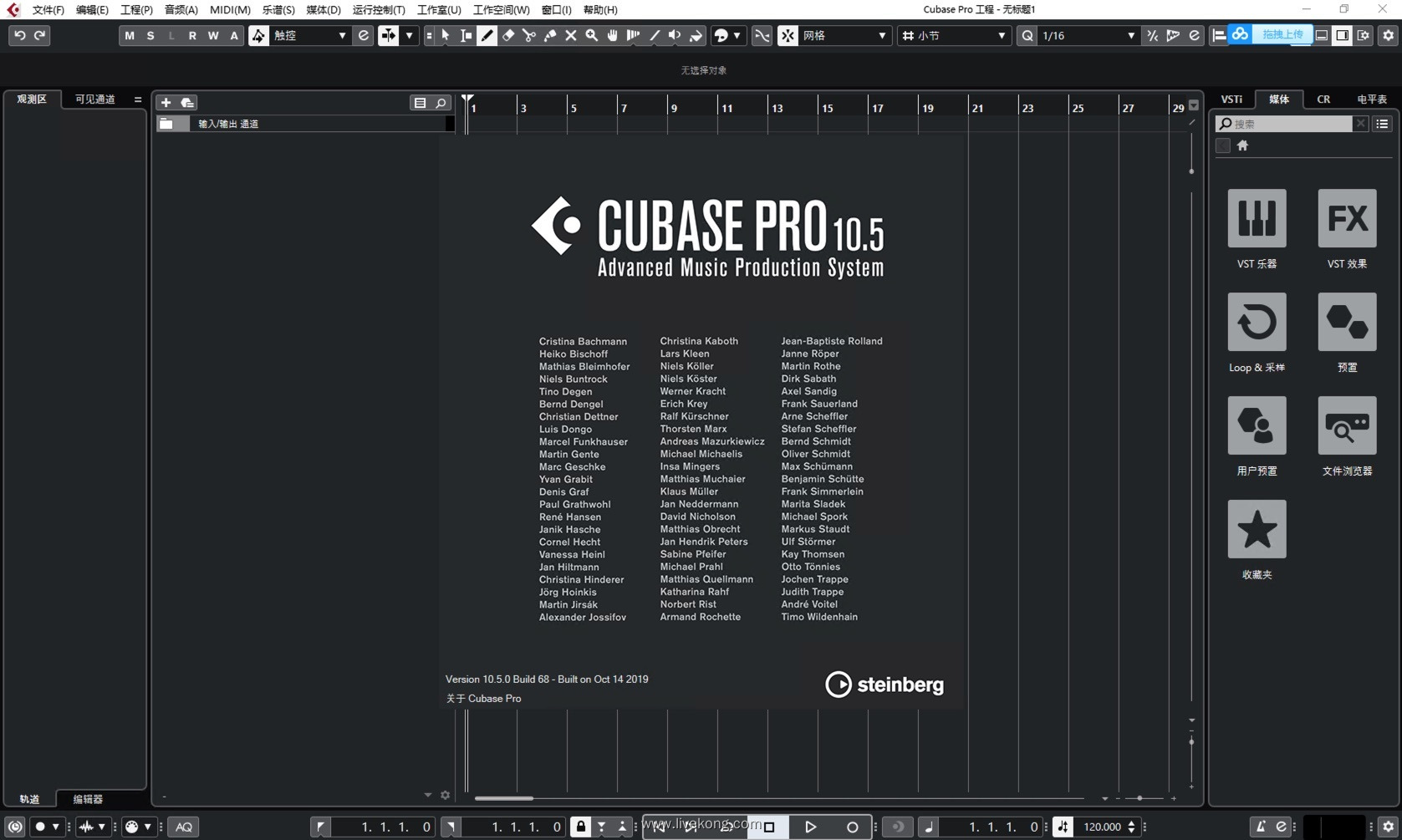This screenshot has width=1402, height=840.
Task: Switch to the VSTi tab
Action: pyautogui.click(x=1231, y=99)
